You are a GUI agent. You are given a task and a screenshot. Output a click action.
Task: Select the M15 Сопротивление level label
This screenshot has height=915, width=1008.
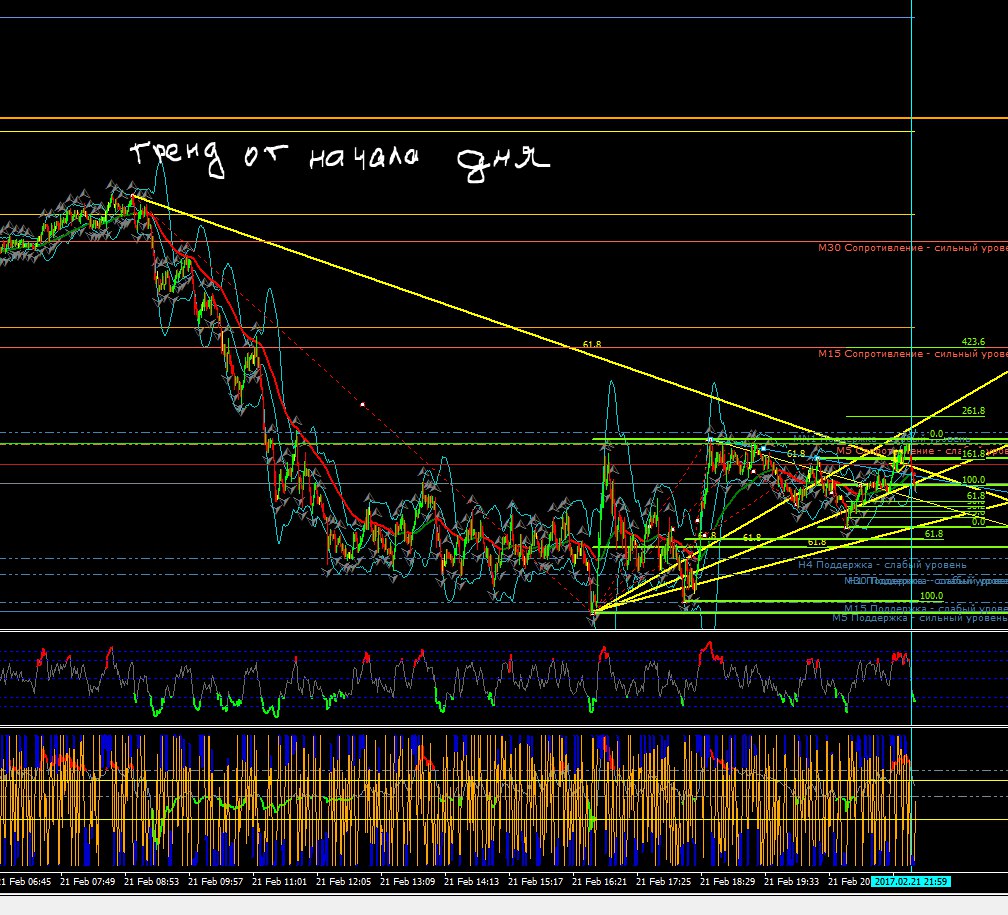(912, 354)
